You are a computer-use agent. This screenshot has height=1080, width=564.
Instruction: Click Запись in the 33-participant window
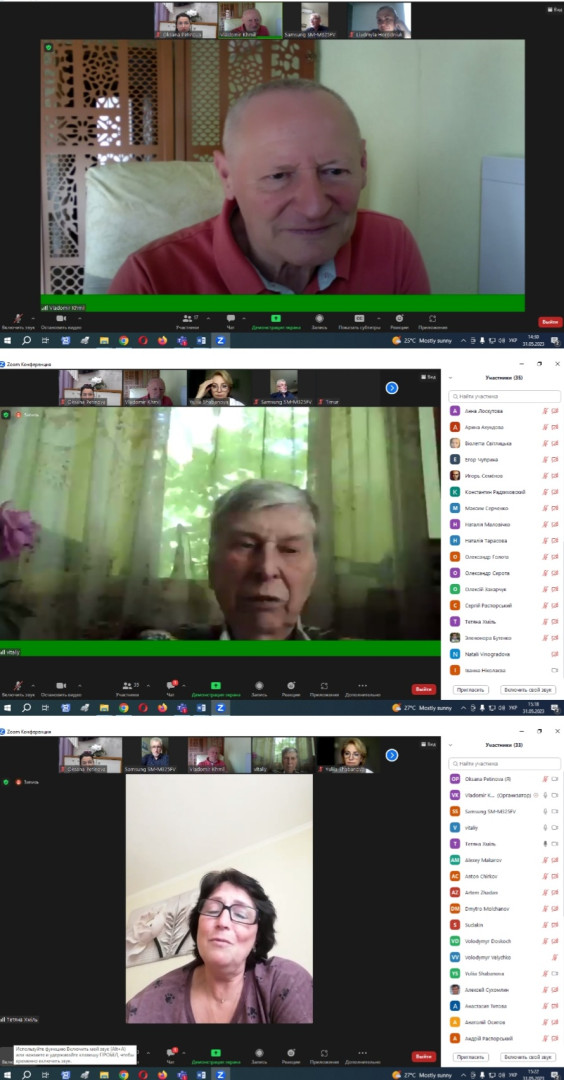pyautogui.click(x=259, y=1055)
